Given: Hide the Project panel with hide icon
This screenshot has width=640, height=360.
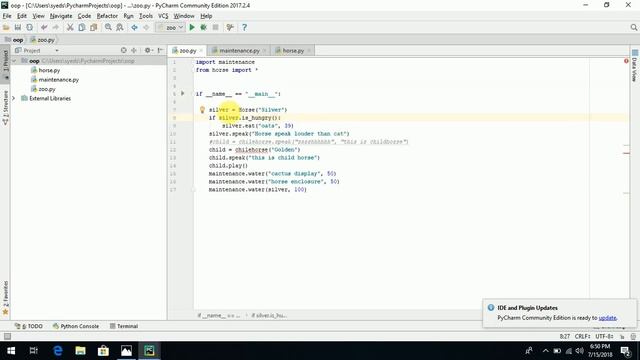Looking at the screenshot, I should tap(160, 50).
